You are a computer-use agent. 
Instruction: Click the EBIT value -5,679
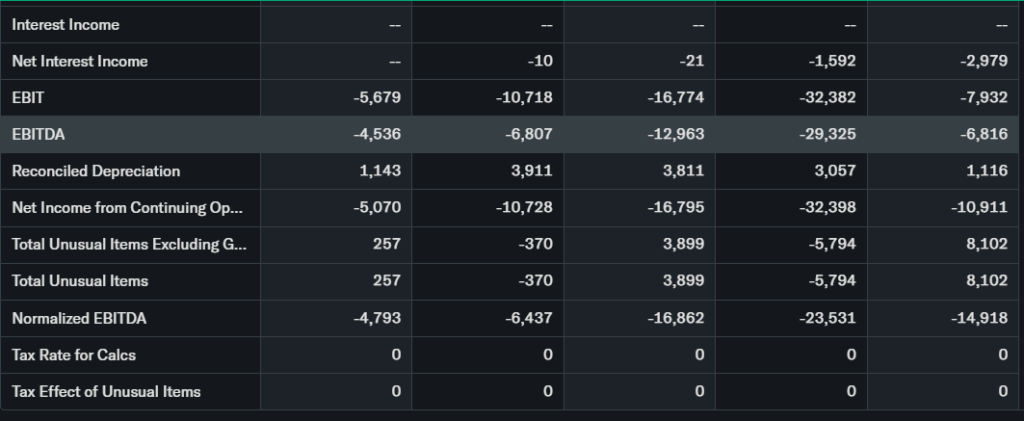[x=377, y=98]
